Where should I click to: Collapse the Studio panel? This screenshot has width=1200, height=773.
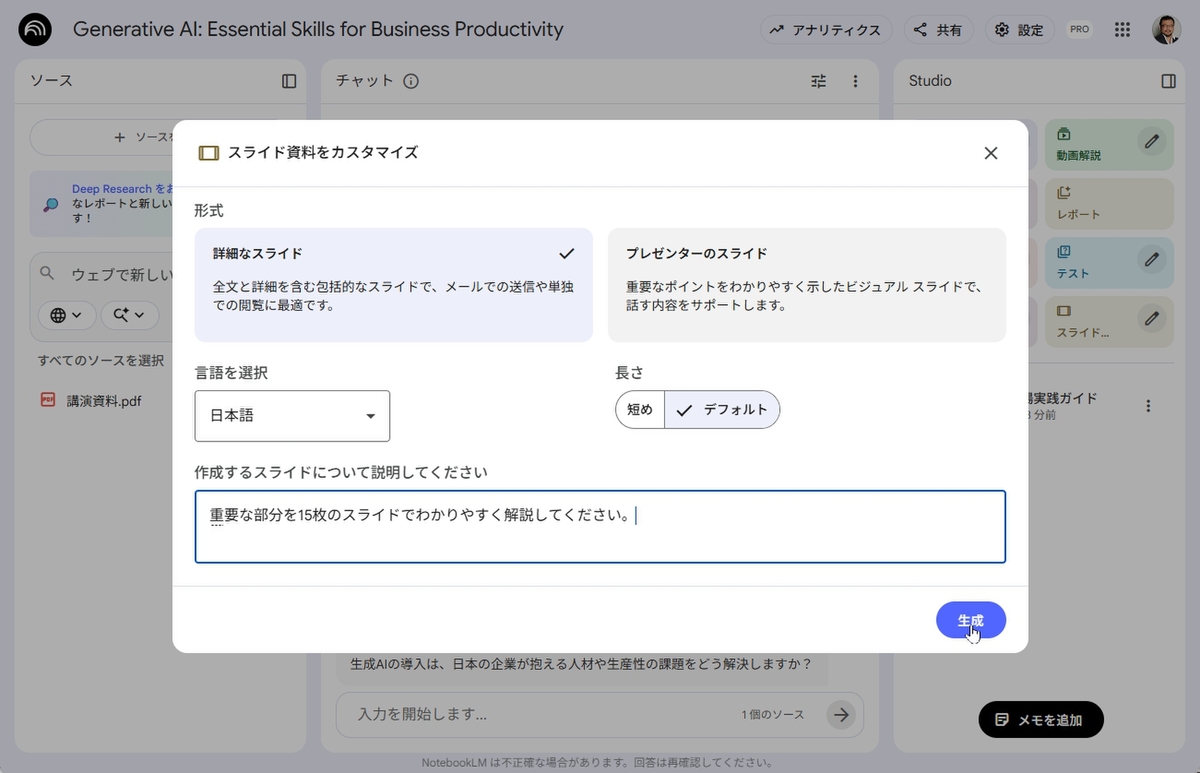1168,81
